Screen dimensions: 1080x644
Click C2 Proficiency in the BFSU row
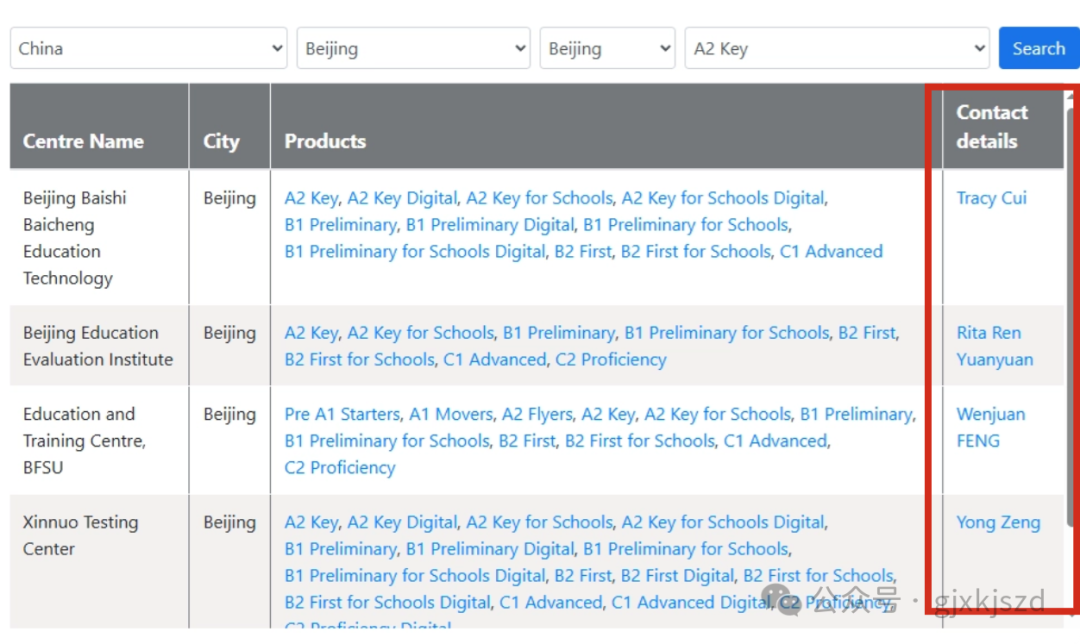(x=340, y=468)
